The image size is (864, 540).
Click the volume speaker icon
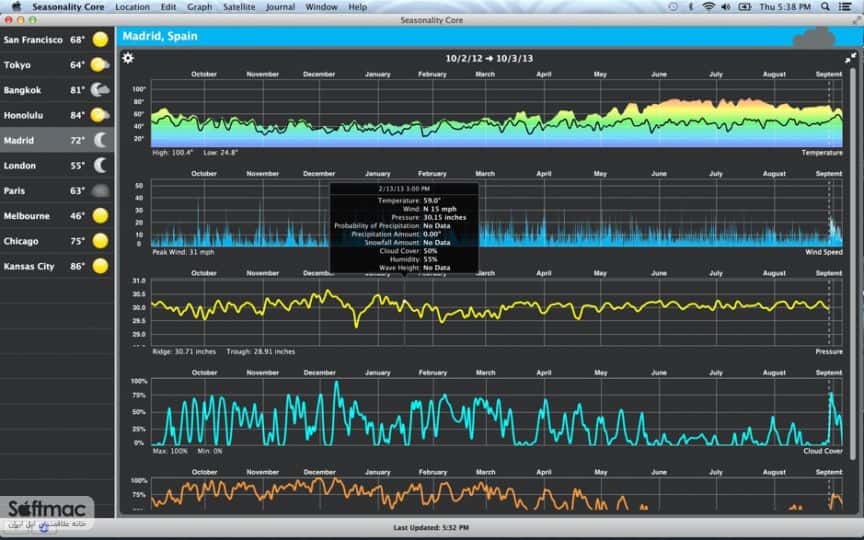point(726,7)
